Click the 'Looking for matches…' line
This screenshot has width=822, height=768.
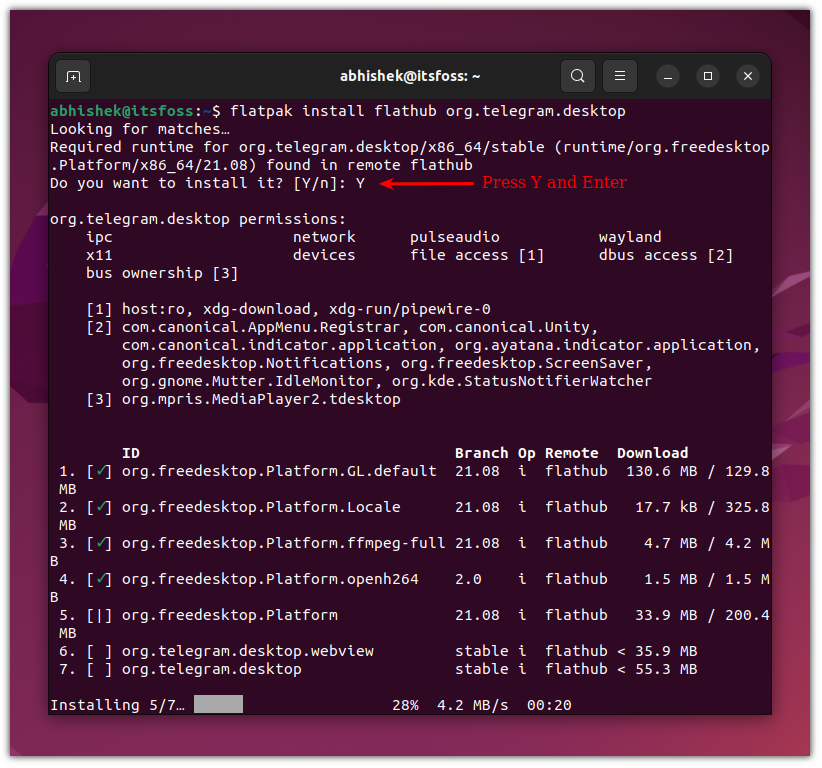(x=140, y=129)
